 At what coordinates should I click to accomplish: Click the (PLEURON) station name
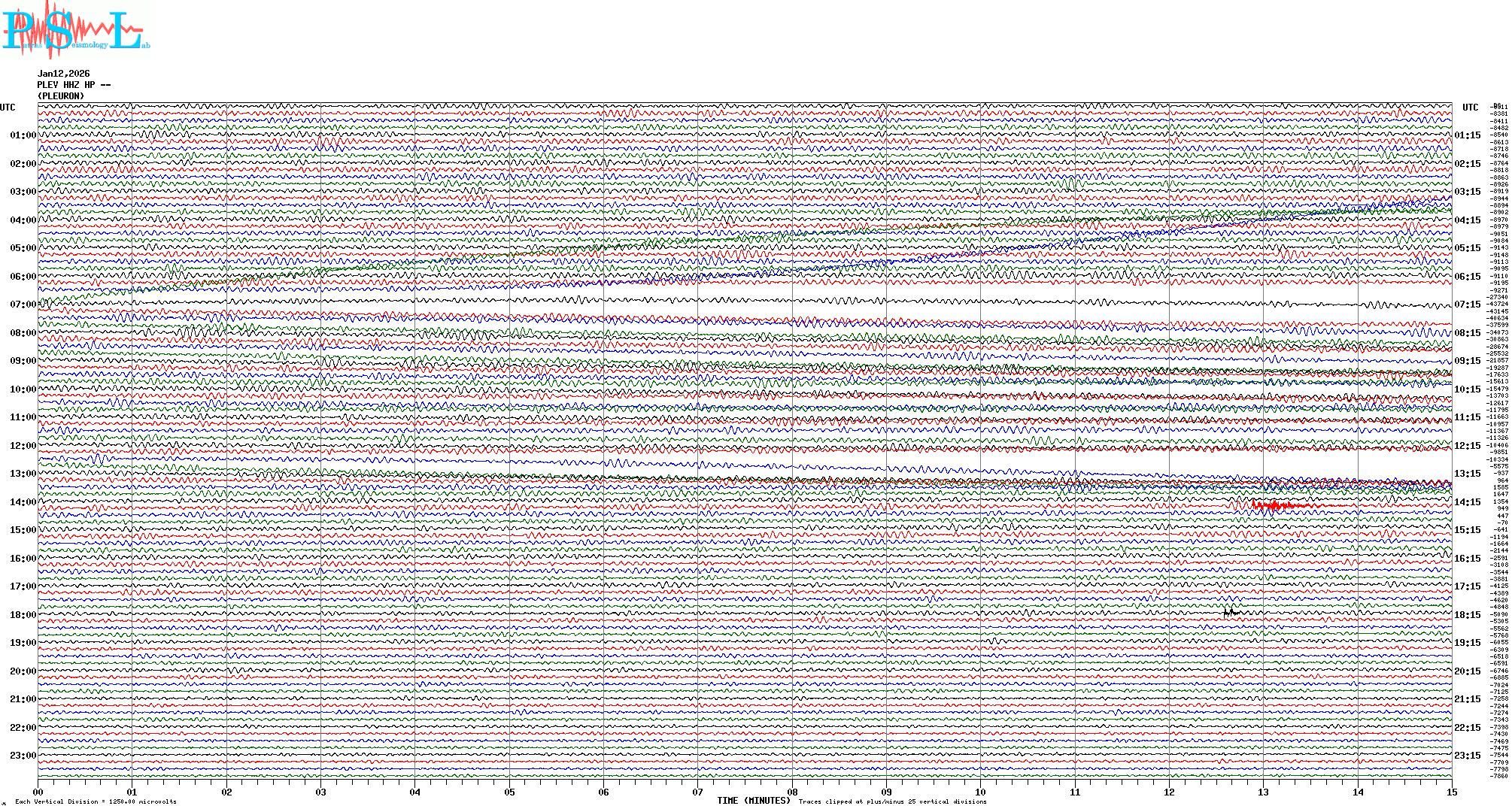[x=61, y=96]
